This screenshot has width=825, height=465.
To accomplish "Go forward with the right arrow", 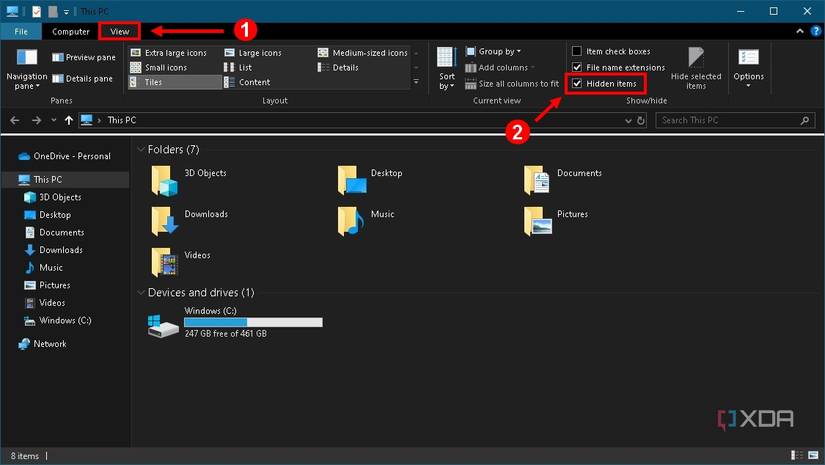I will point(36,120).
